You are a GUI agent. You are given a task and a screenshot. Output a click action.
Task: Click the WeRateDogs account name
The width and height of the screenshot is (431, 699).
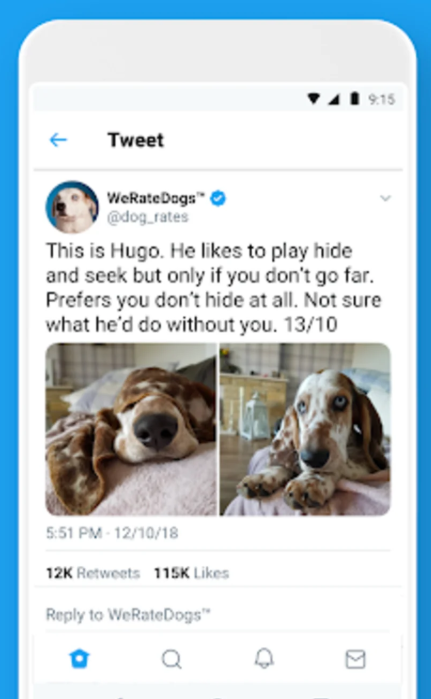tap(156, 197)
